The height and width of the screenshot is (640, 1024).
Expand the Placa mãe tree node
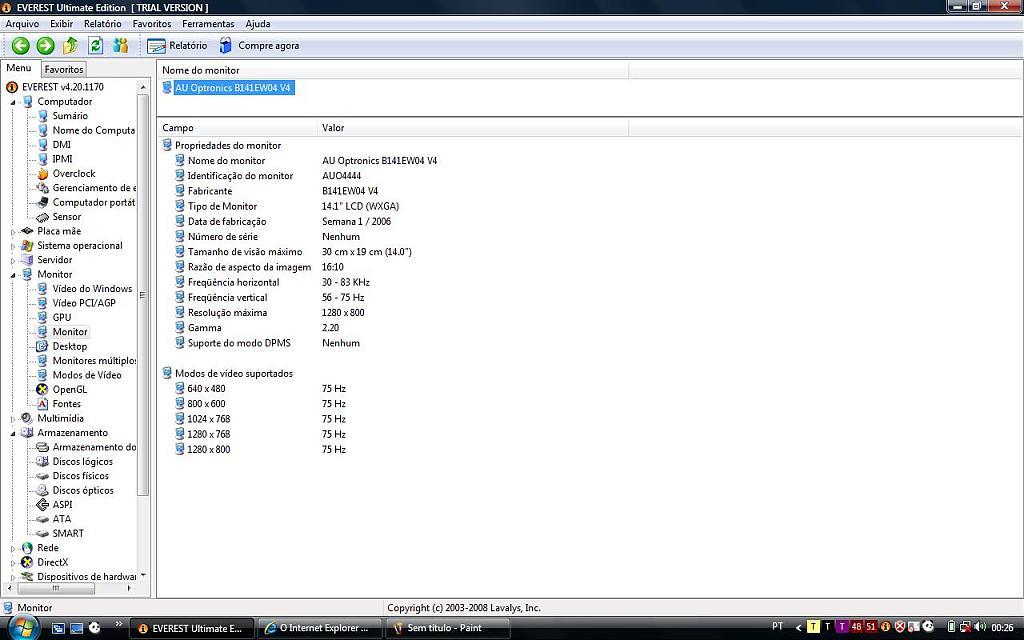coord(12,231)
